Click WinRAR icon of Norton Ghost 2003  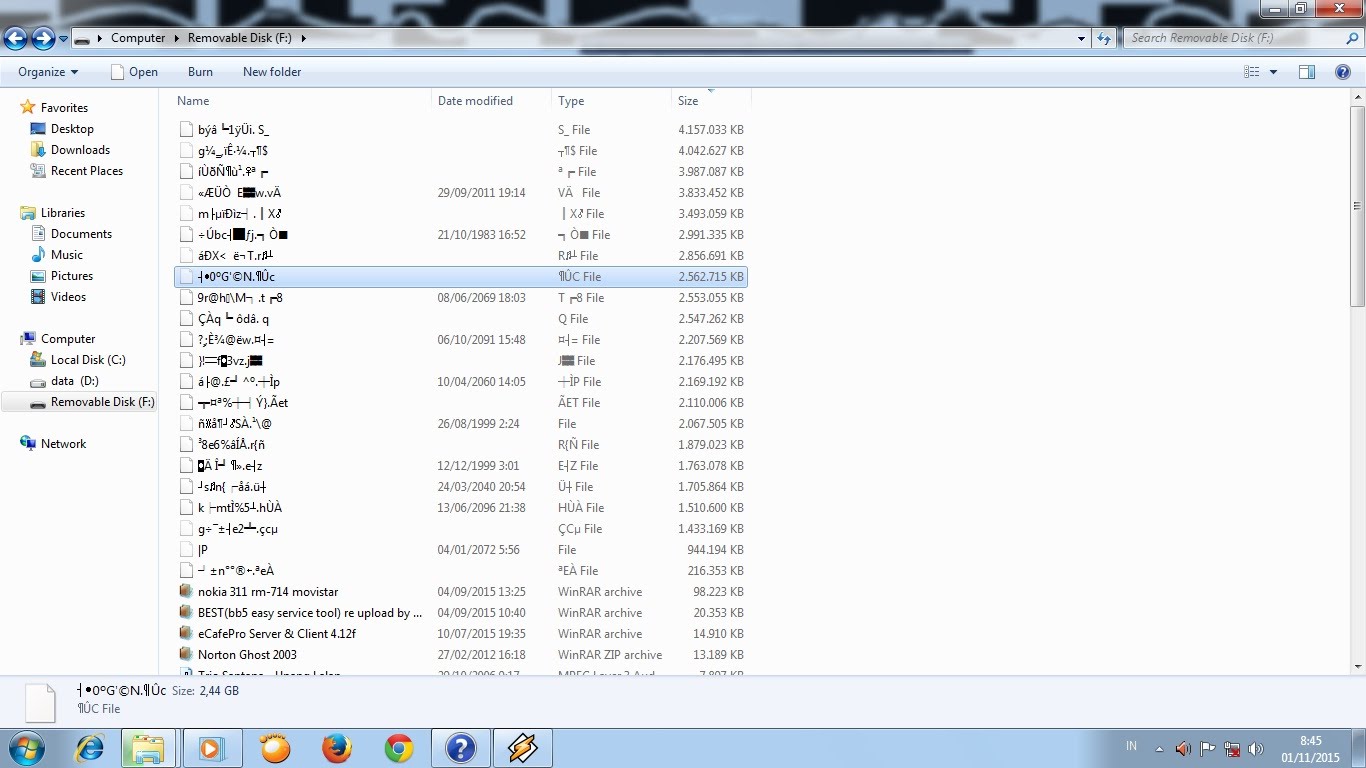[186, 655]
